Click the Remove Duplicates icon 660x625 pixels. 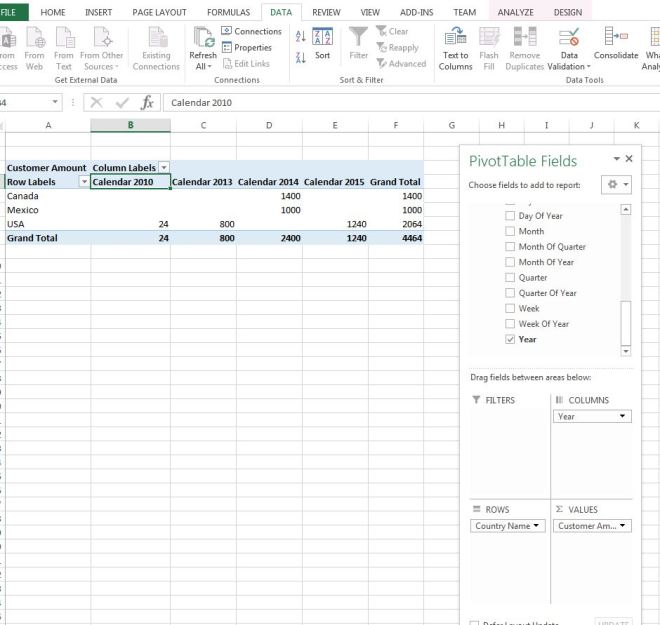(x=524, y=38)
